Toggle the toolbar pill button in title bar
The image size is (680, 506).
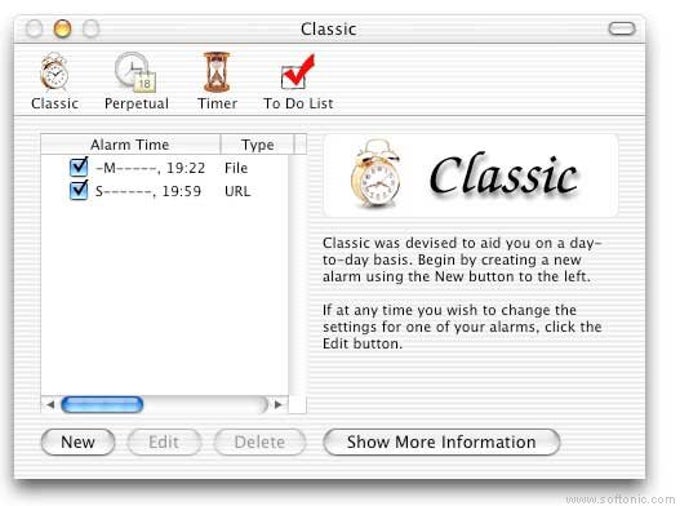pyautogui.click(x=622, y=29)
